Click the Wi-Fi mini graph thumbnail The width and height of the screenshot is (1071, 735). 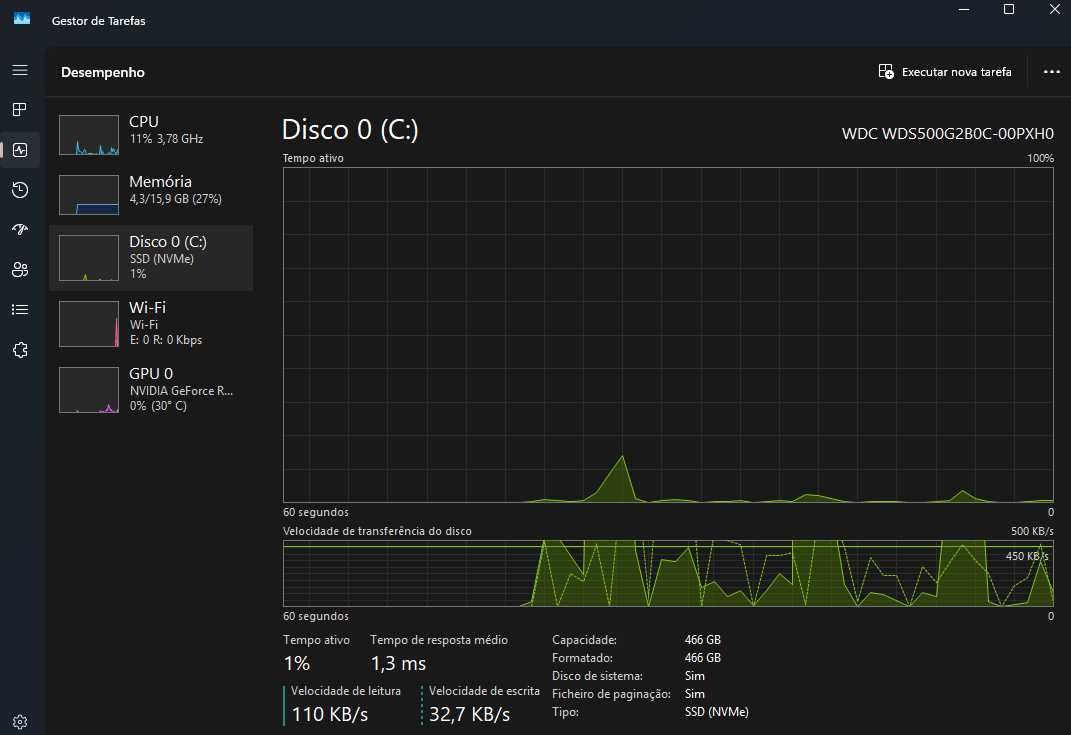pyautogui.click(x=89, y=324)
